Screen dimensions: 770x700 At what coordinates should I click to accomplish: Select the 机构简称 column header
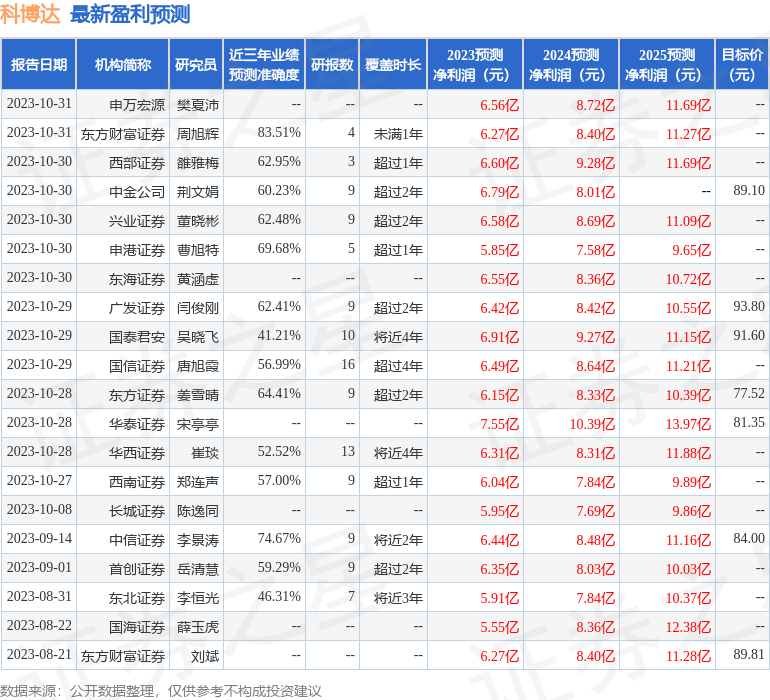[123, 64]
